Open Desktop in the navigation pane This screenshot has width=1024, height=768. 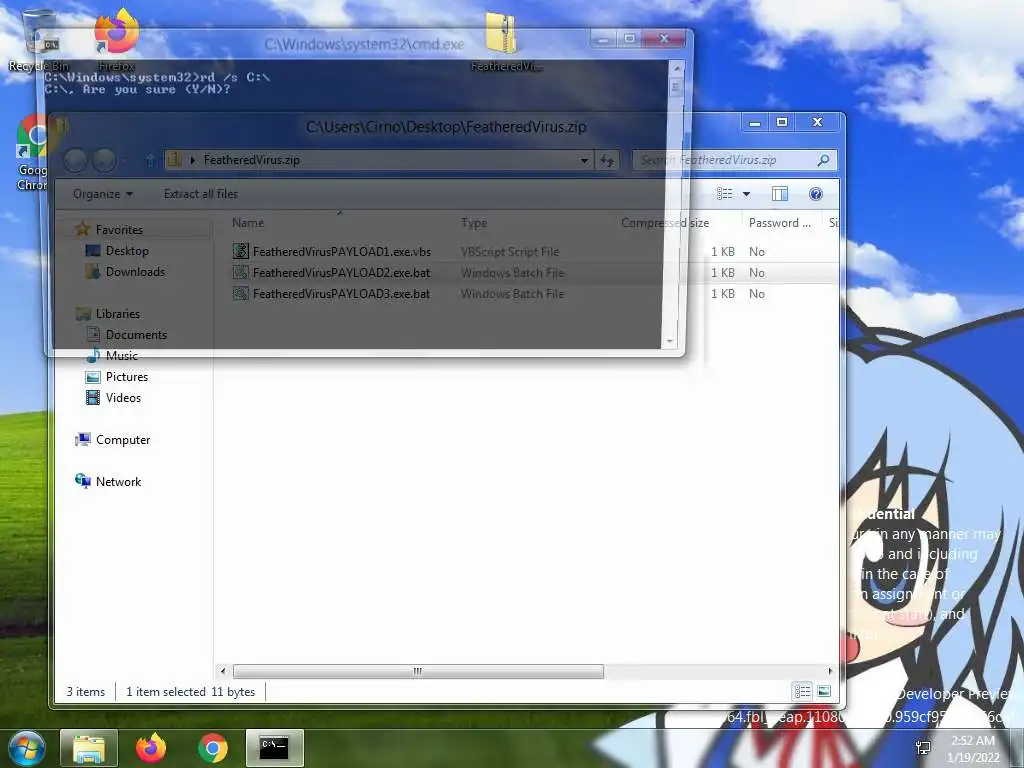tap(127, 251)
